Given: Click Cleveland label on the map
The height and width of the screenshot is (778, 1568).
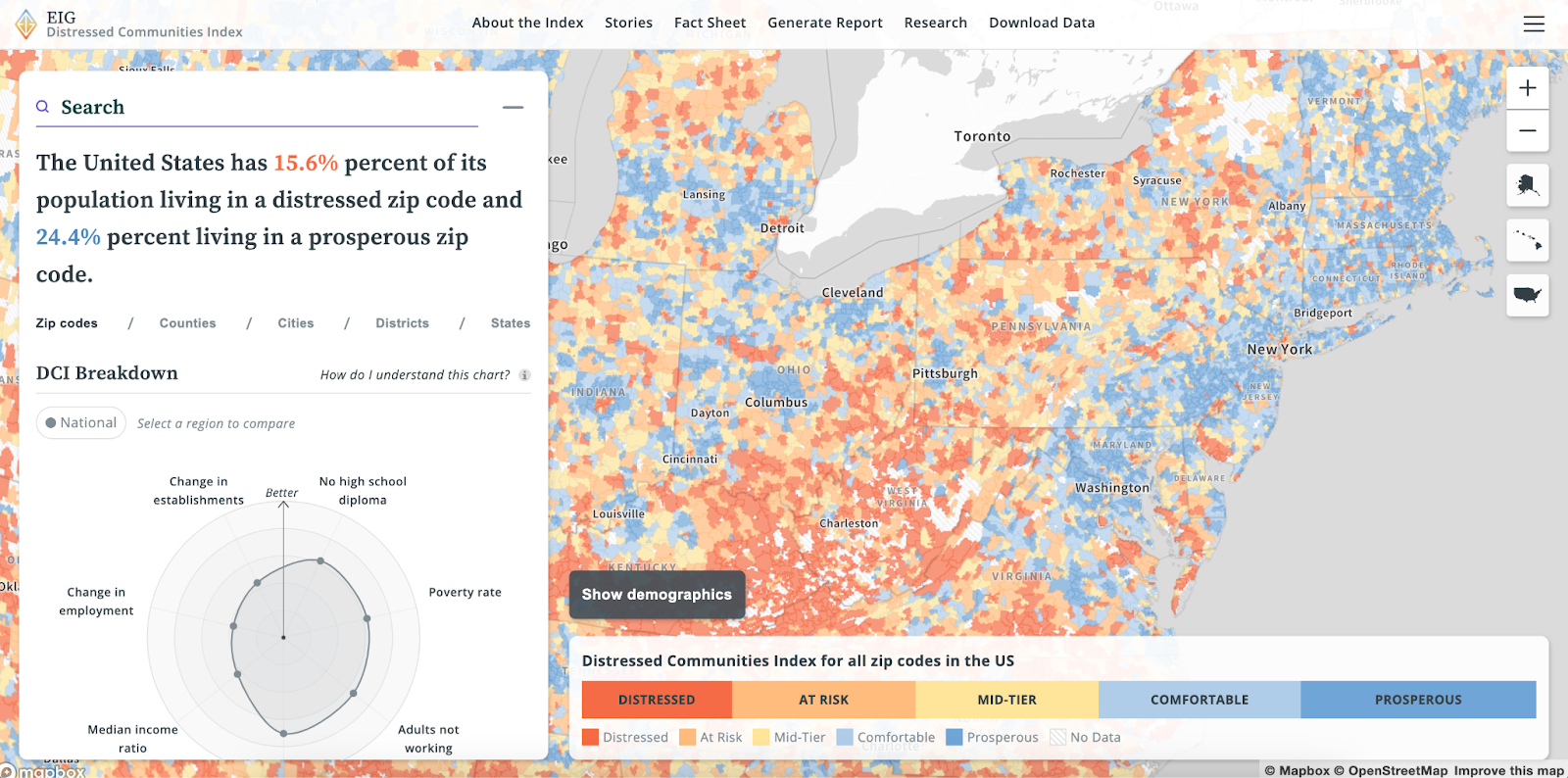Looking at the screenshot, I should point(853,293).
